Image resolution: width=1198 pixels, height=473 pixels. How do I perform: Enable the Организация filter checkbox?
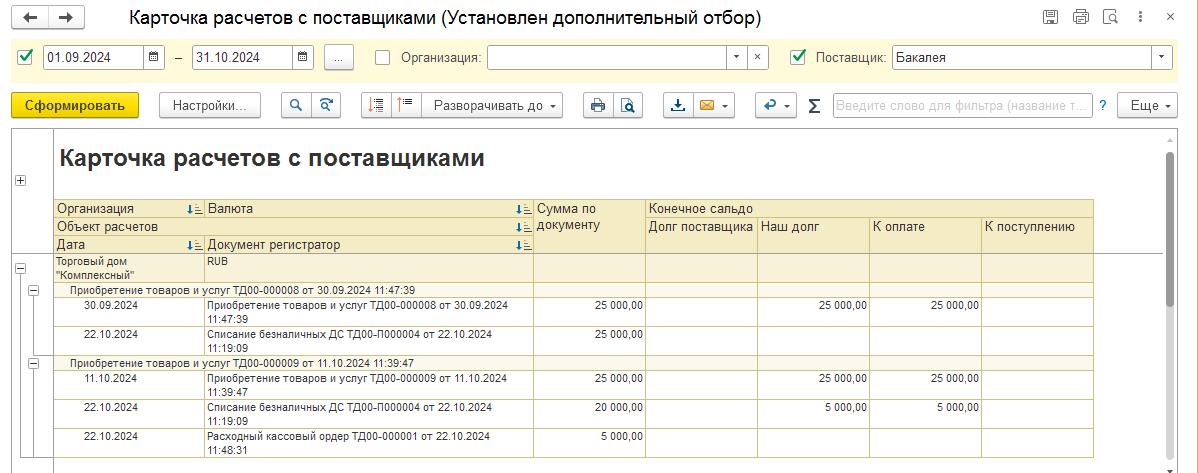click(x=383, y=57)
